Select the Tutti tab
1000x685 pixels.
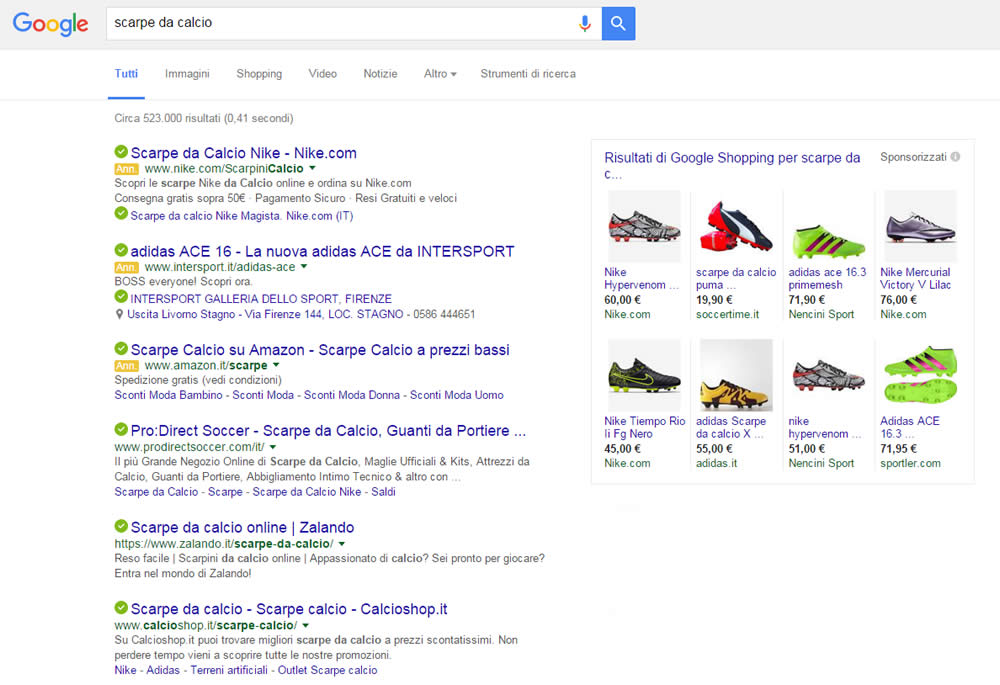(x=126, y=74)
